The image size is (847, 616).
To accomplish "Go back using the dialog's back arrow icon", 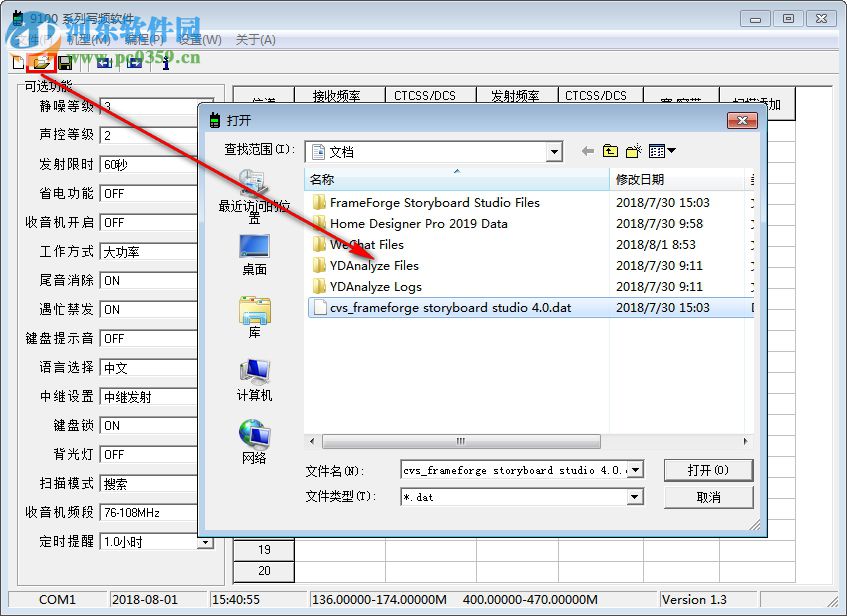I will 588,151.
